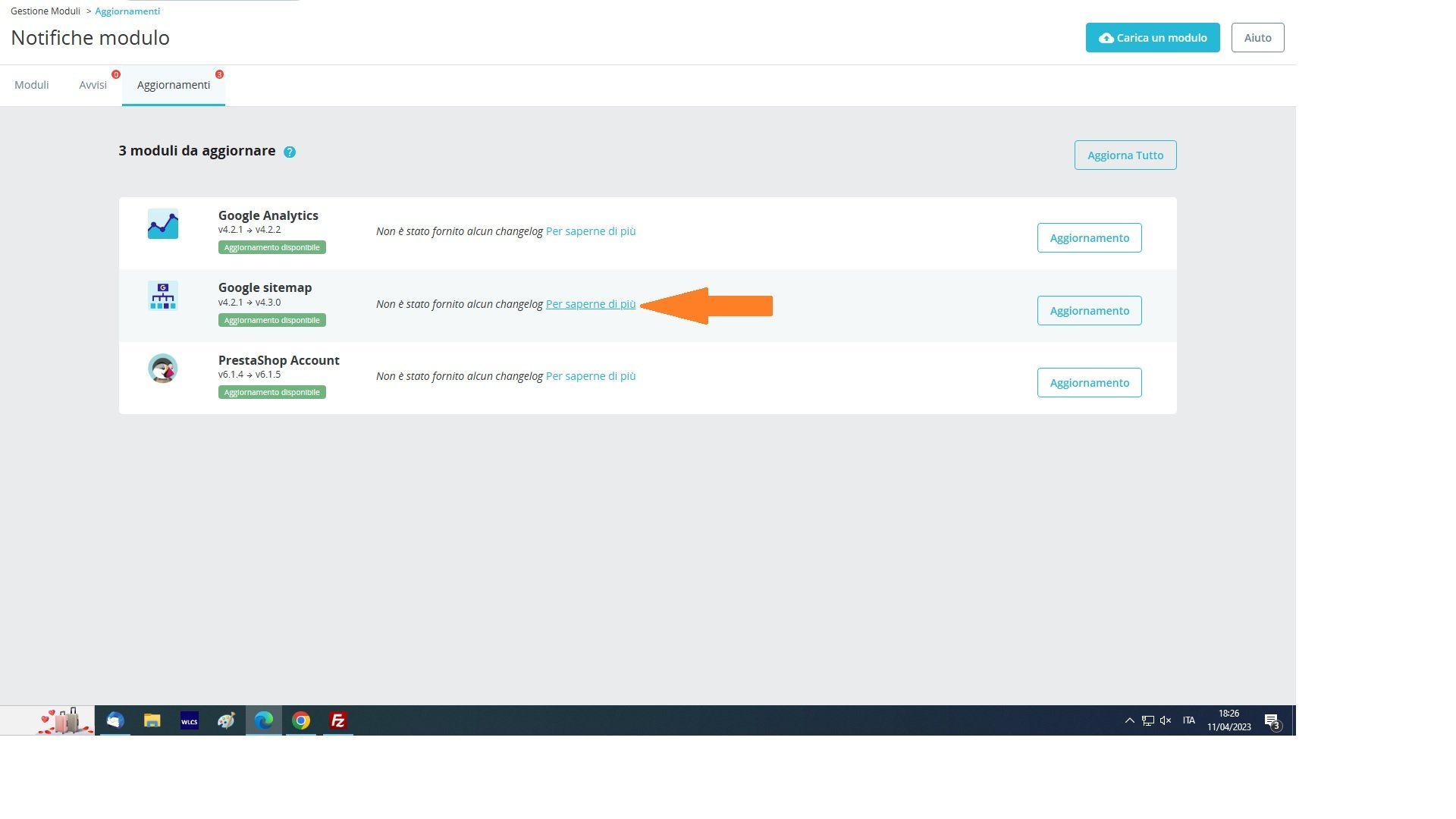
Task: Click Gestione Moduli breadcrumb
Action: 45,11
